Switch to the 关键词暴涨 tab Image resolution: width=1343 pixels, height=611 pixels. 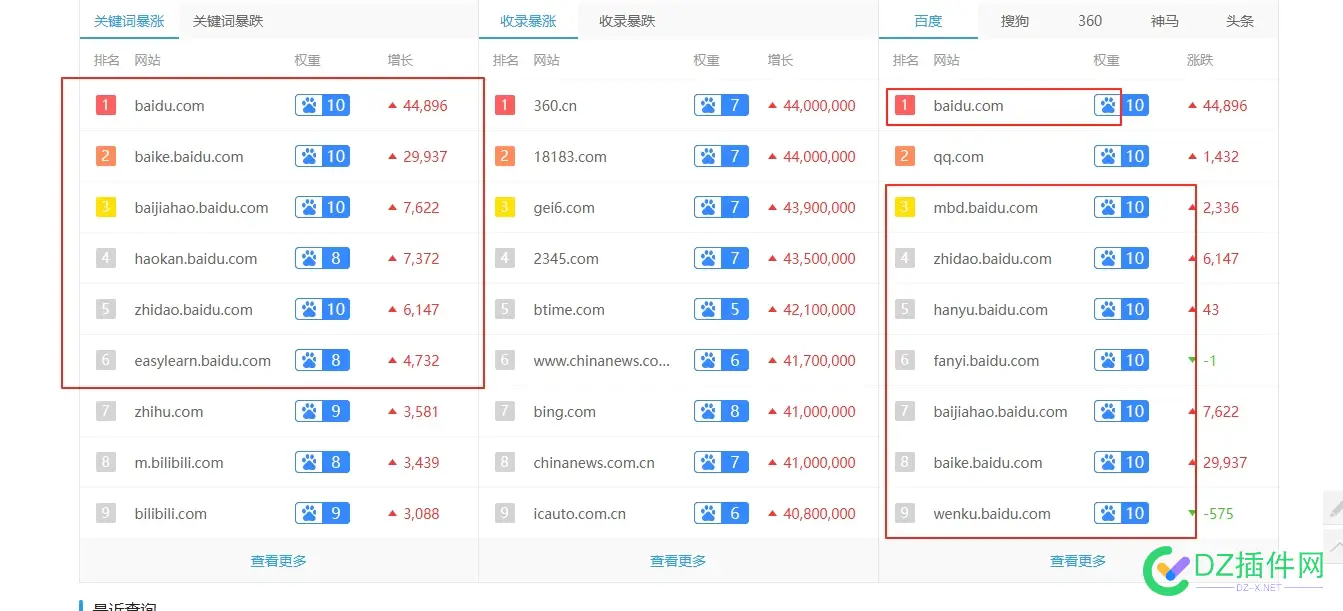point(129,21)
